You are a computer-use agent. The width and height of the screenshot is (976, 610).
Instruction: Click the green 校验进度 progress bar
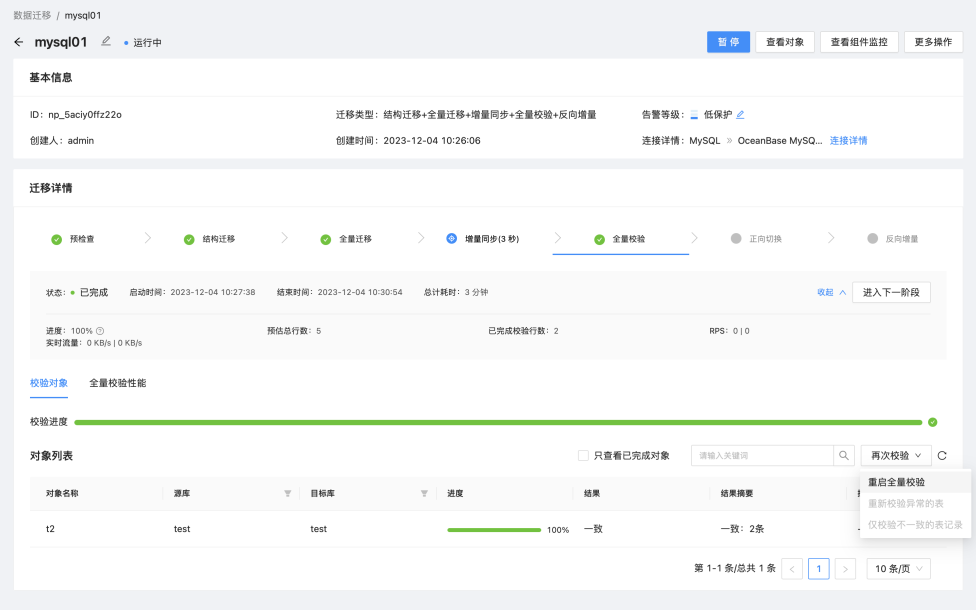coord(498,423)
